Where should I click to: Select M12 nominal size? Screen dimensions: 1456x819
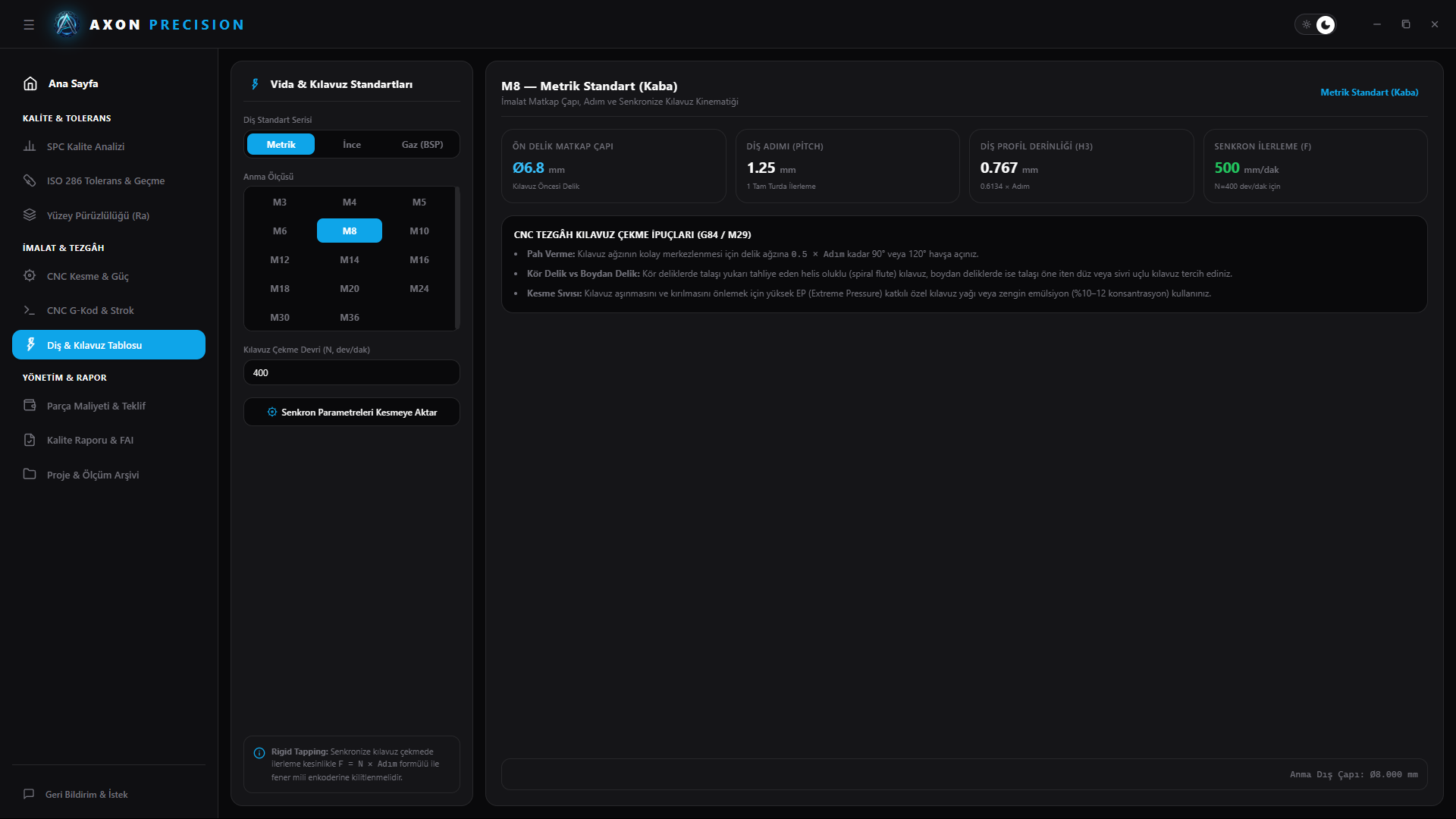tap(280, 259)
